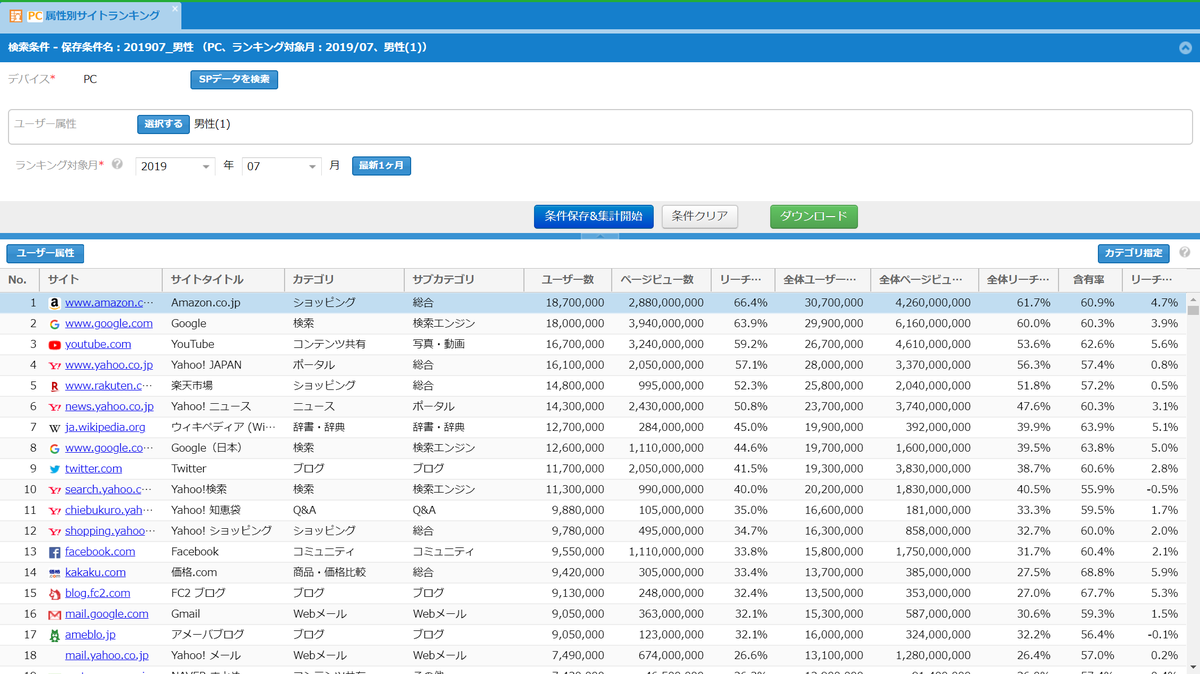Click help icon beside ランキング対象月
Viewport: 1200px width, 674px height.
(x=117, y=165)
